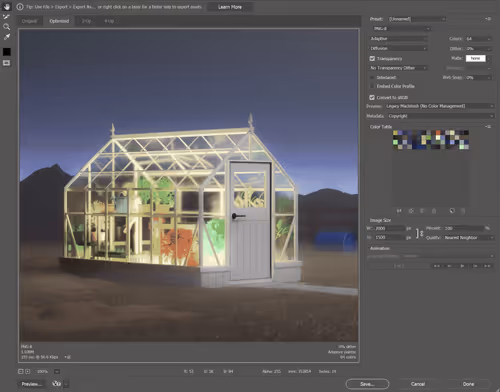Go to previous animation frame
Screen dimensions: 500x392
(x=449, y=266)
